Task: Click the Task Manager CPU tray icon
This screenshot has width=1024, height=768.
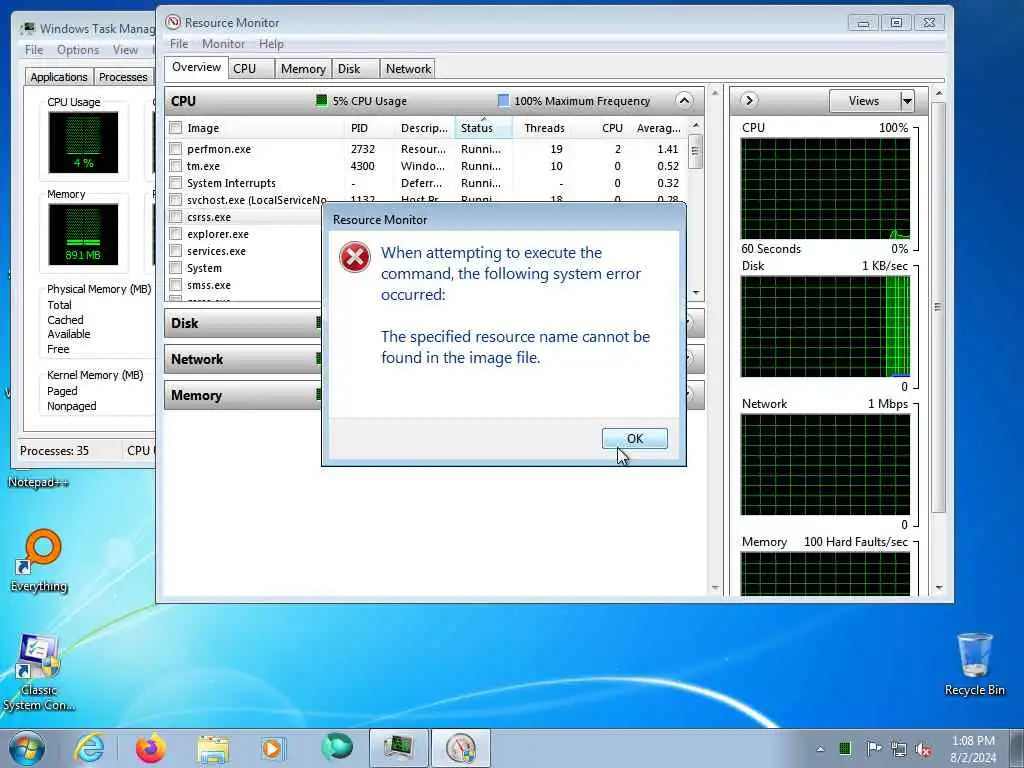Action: [844, 748]
